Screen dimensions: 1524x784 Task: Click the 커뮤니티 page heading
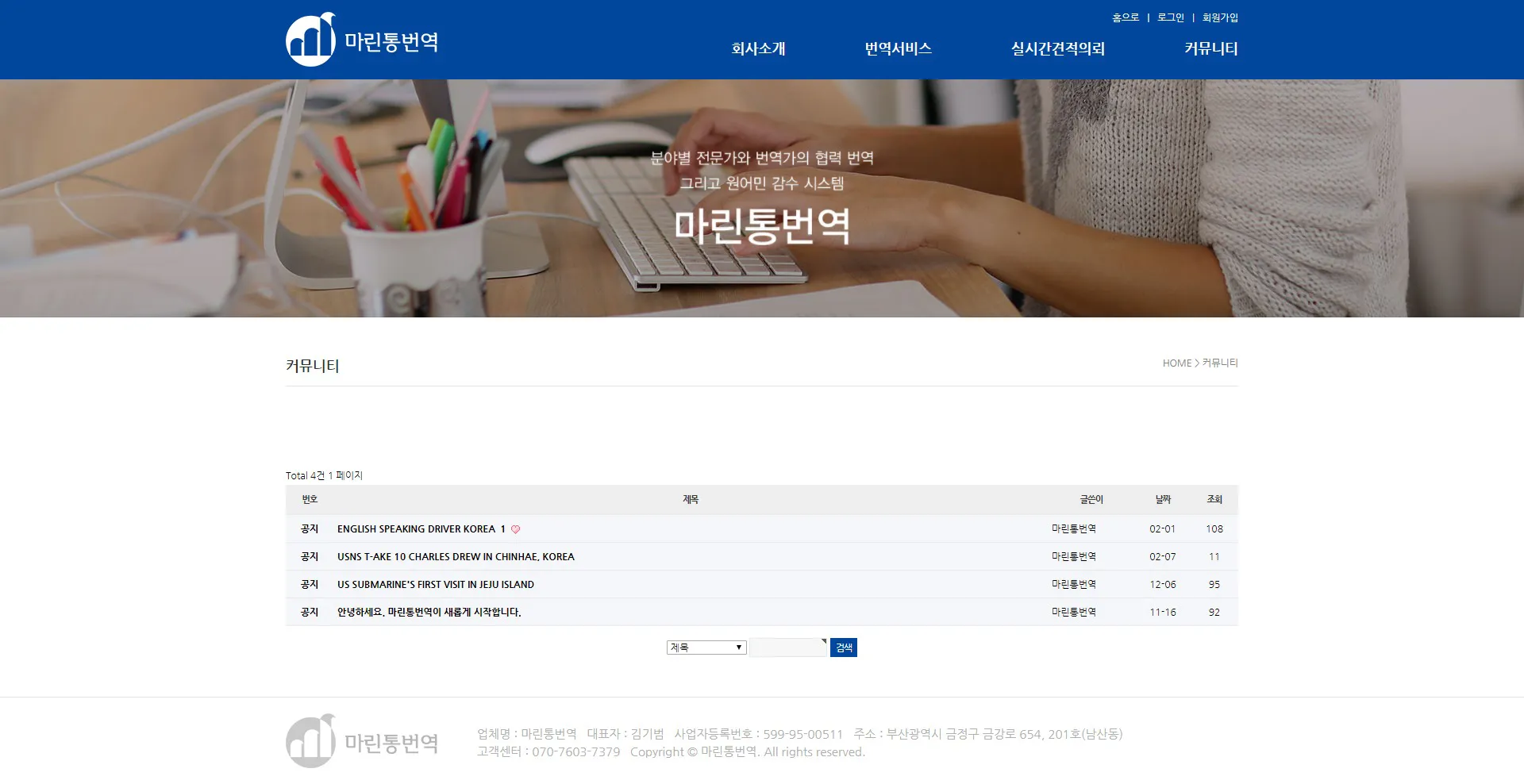click(313, 366)
